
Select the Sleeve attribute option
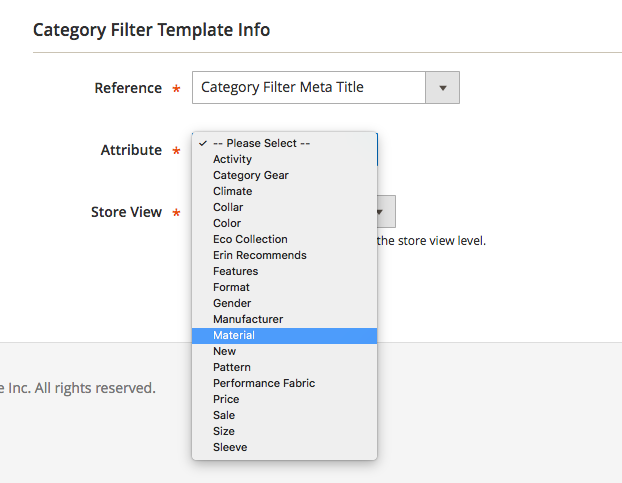[x=230, y=447]
